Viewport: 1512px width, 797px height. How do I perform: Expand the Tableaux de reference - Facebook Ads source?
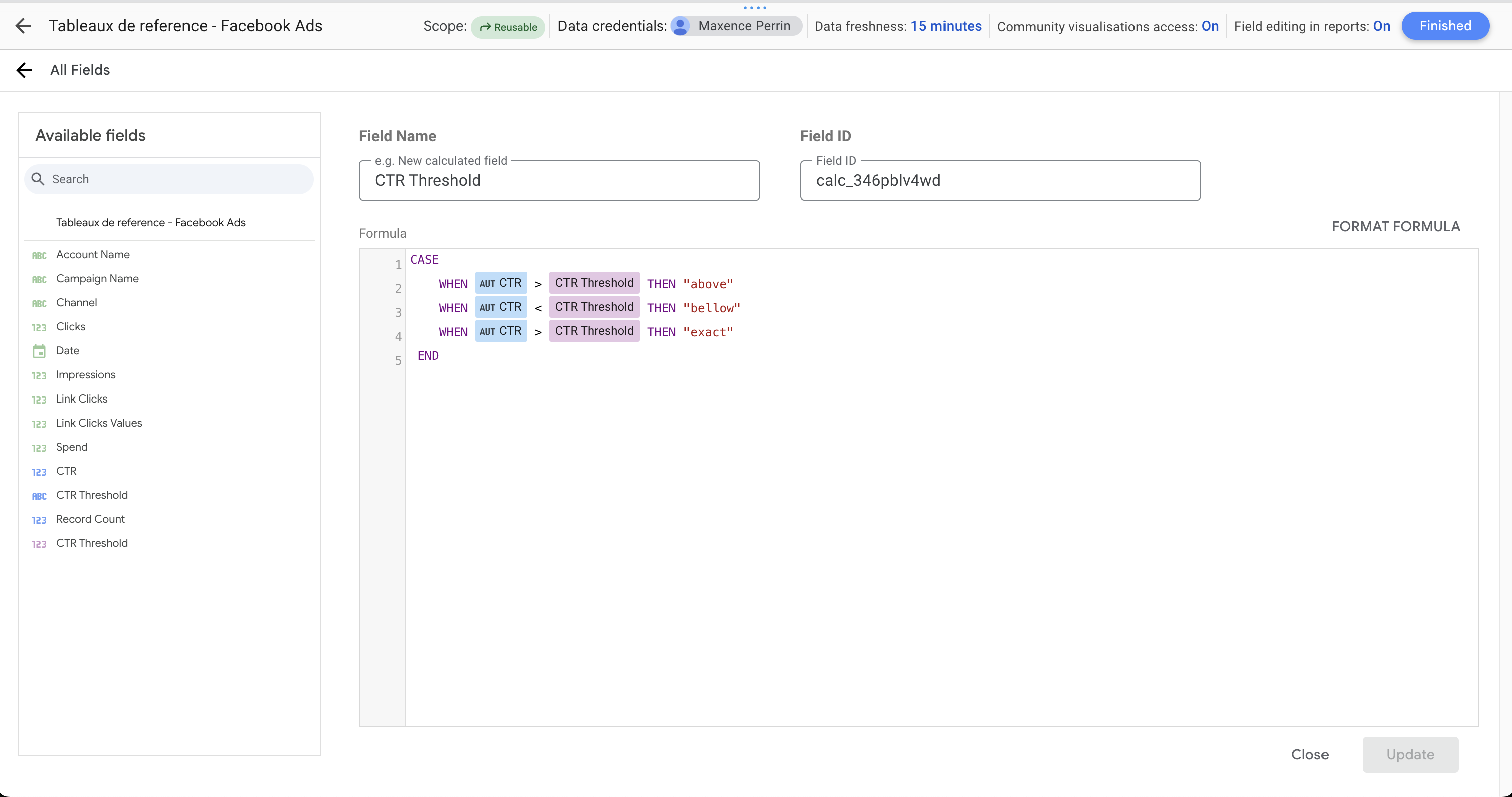coord(151,223)
